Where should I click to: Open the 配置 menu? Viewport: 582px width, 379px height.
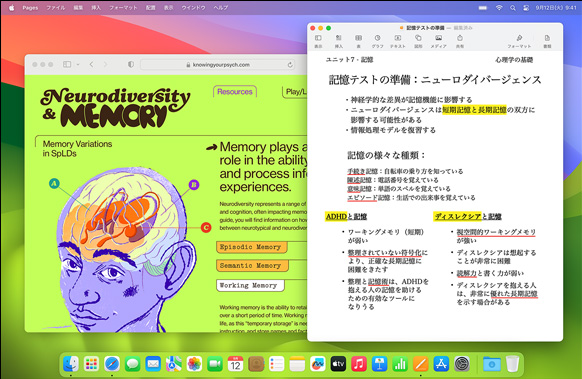click(x=150, y=7)
